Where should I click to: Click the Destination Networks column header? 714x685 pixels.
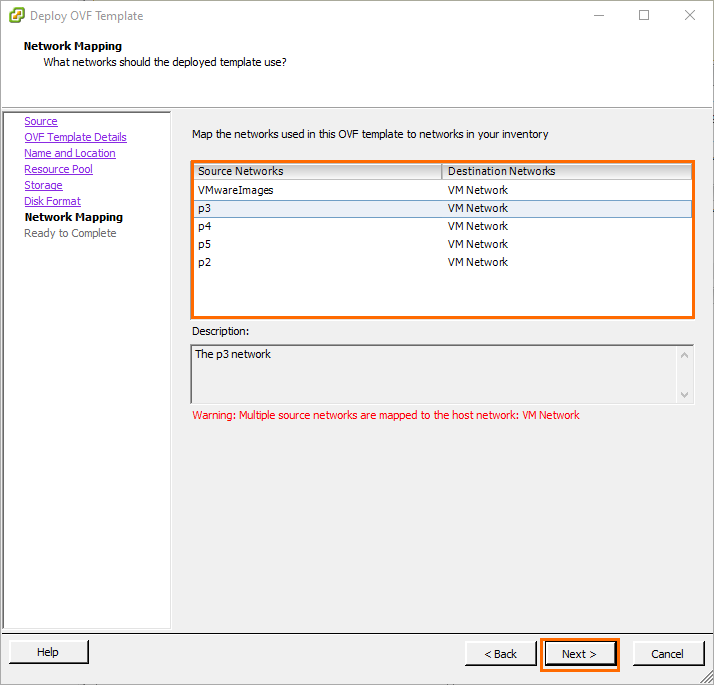(566, 171)
